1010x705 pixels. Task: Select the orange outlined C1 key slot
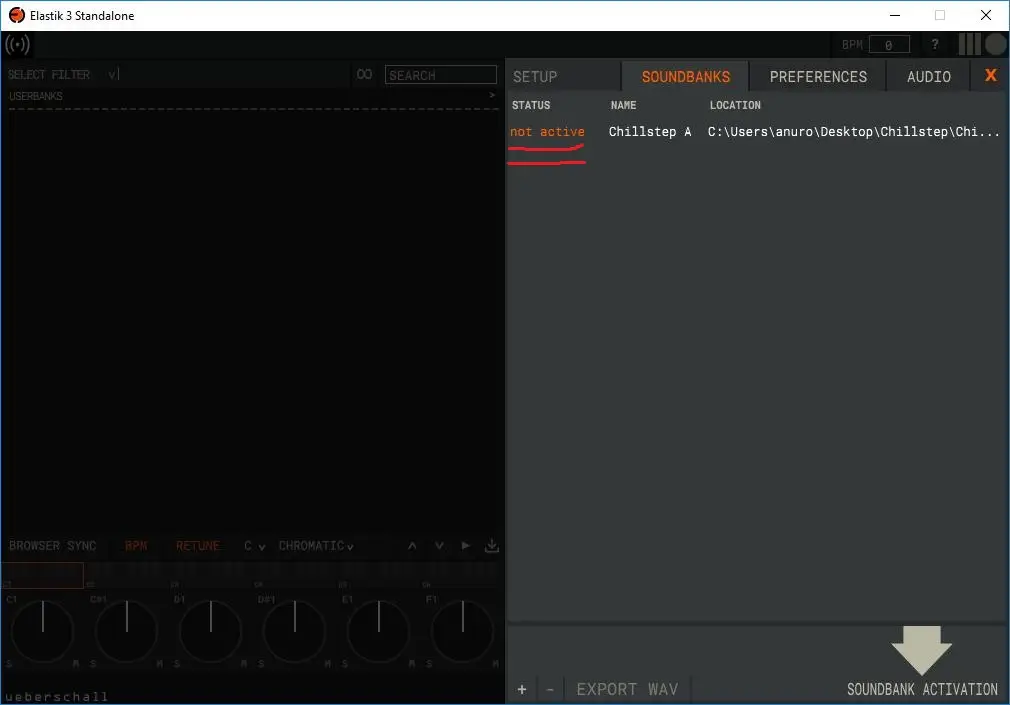[x=43, y=575]
